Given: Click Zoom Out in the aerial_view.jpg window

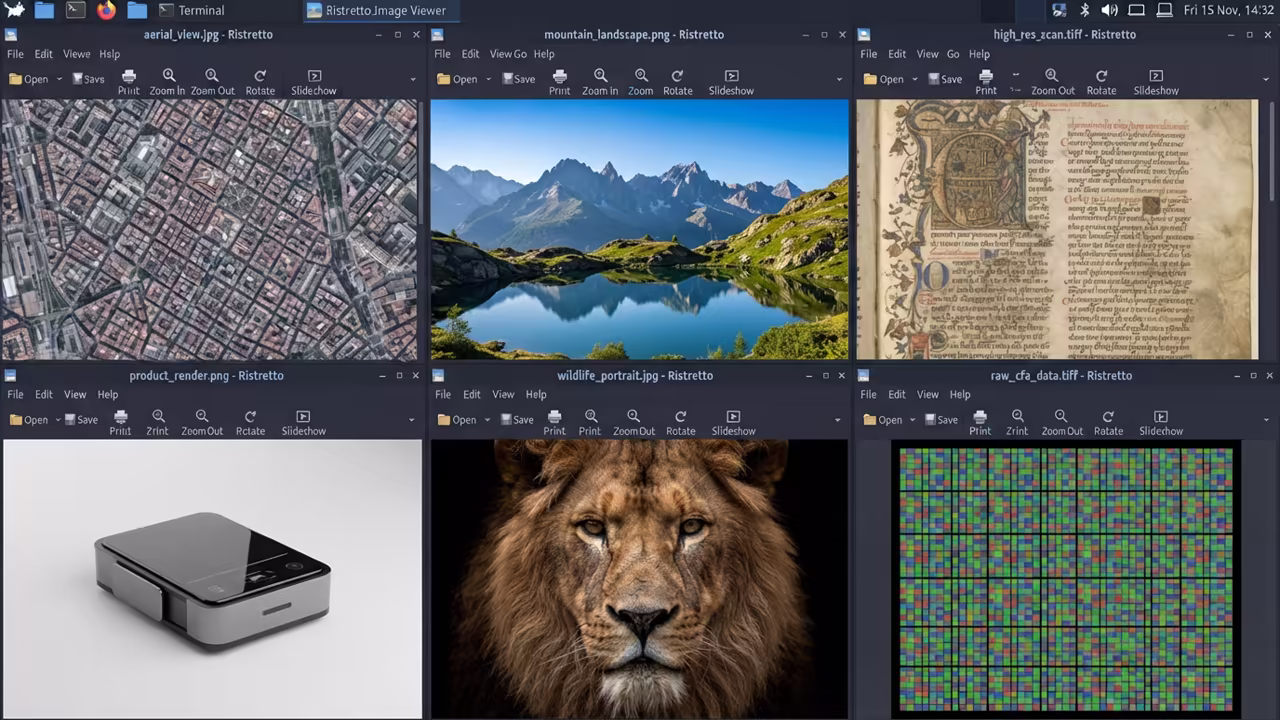Looking at the screenshot, I should tap(212, 82).
